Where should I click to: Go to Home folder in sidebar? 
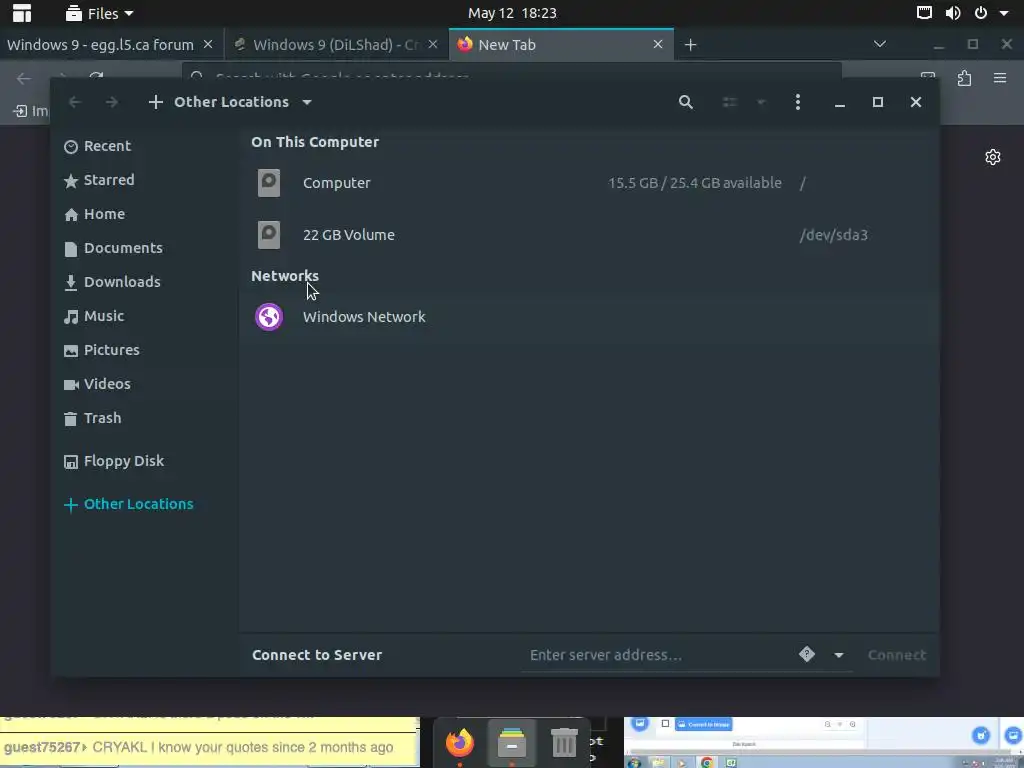pos(95,214)
